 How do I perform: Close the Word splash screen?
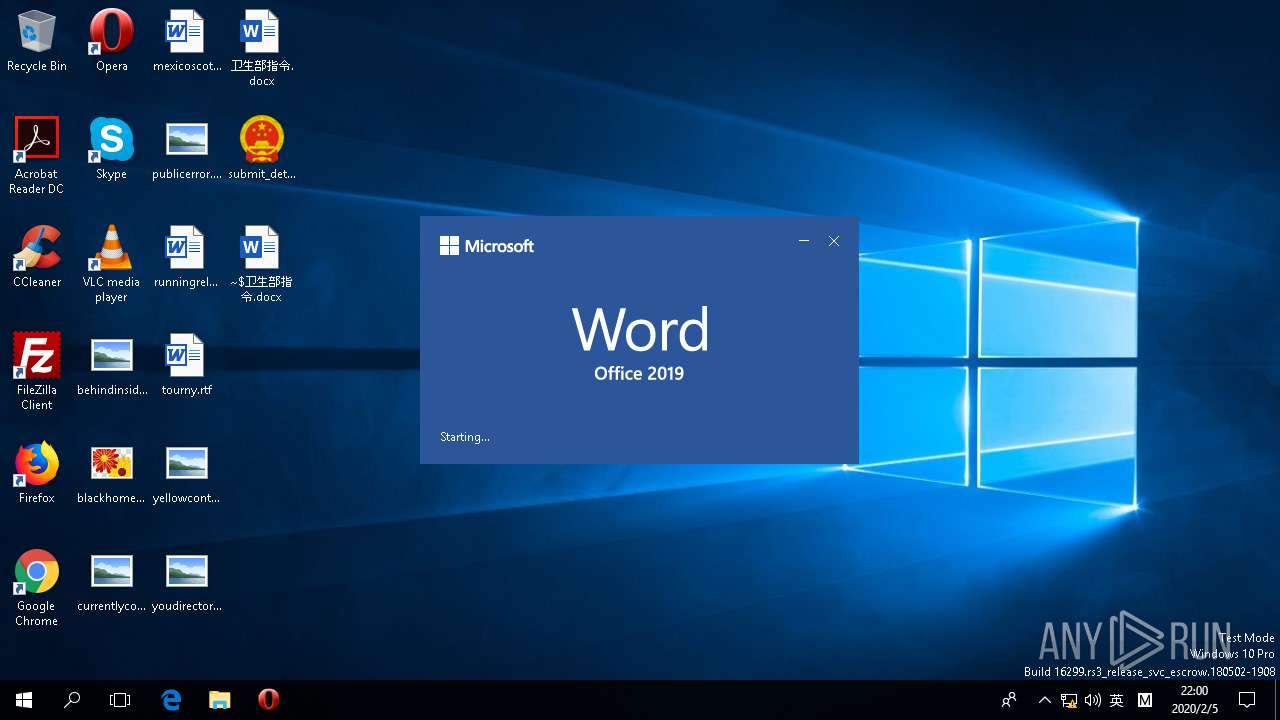834,241
